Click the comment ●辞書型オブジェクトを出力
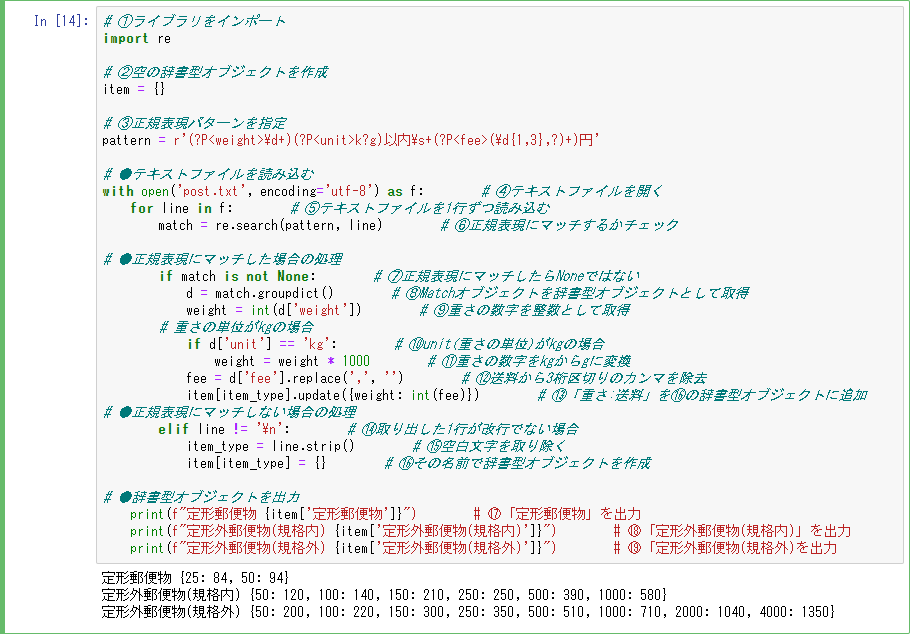 (201, 498)
